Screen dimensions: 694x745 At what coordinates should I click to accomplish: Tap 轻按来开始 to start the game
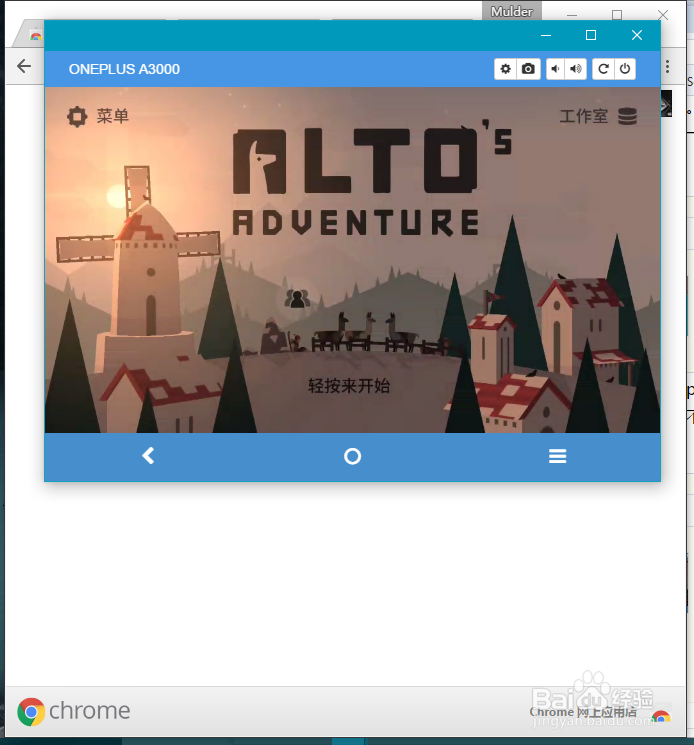349,386
